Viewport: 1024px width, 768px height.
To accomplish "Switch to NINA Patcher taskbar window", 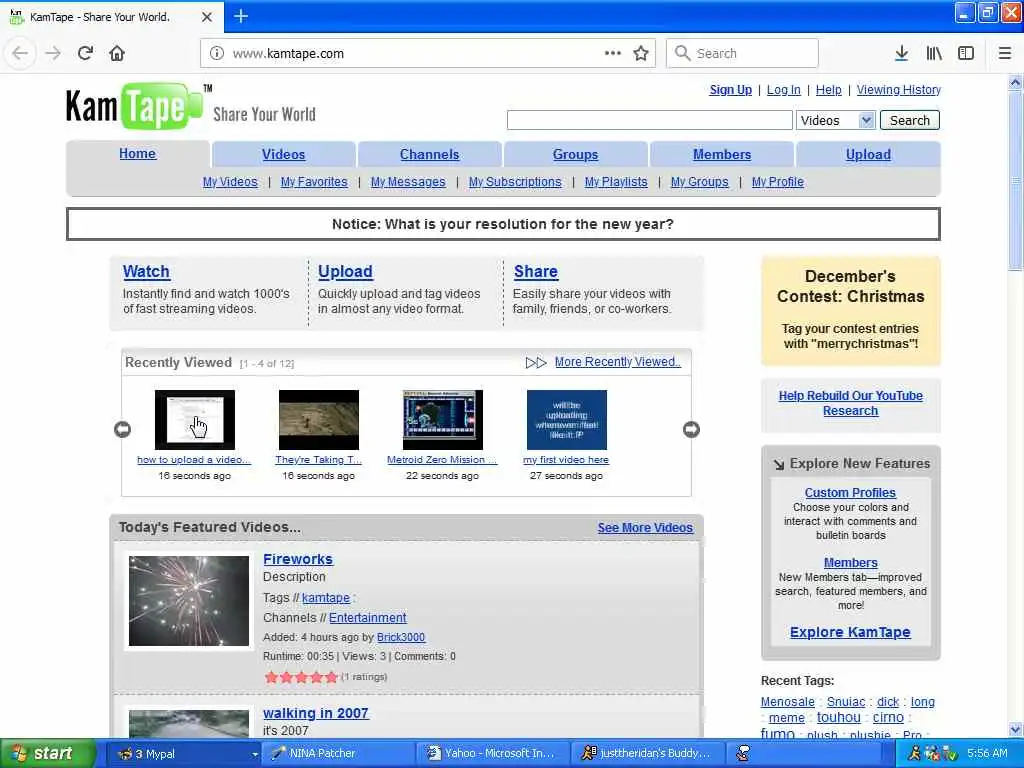I will click(338, 754).
